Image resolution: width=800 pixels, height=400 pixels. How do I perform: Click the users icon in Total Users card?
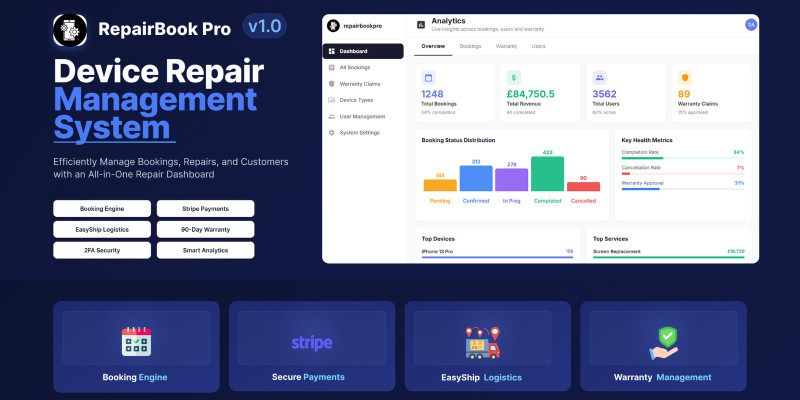click(x=600, y=77)
